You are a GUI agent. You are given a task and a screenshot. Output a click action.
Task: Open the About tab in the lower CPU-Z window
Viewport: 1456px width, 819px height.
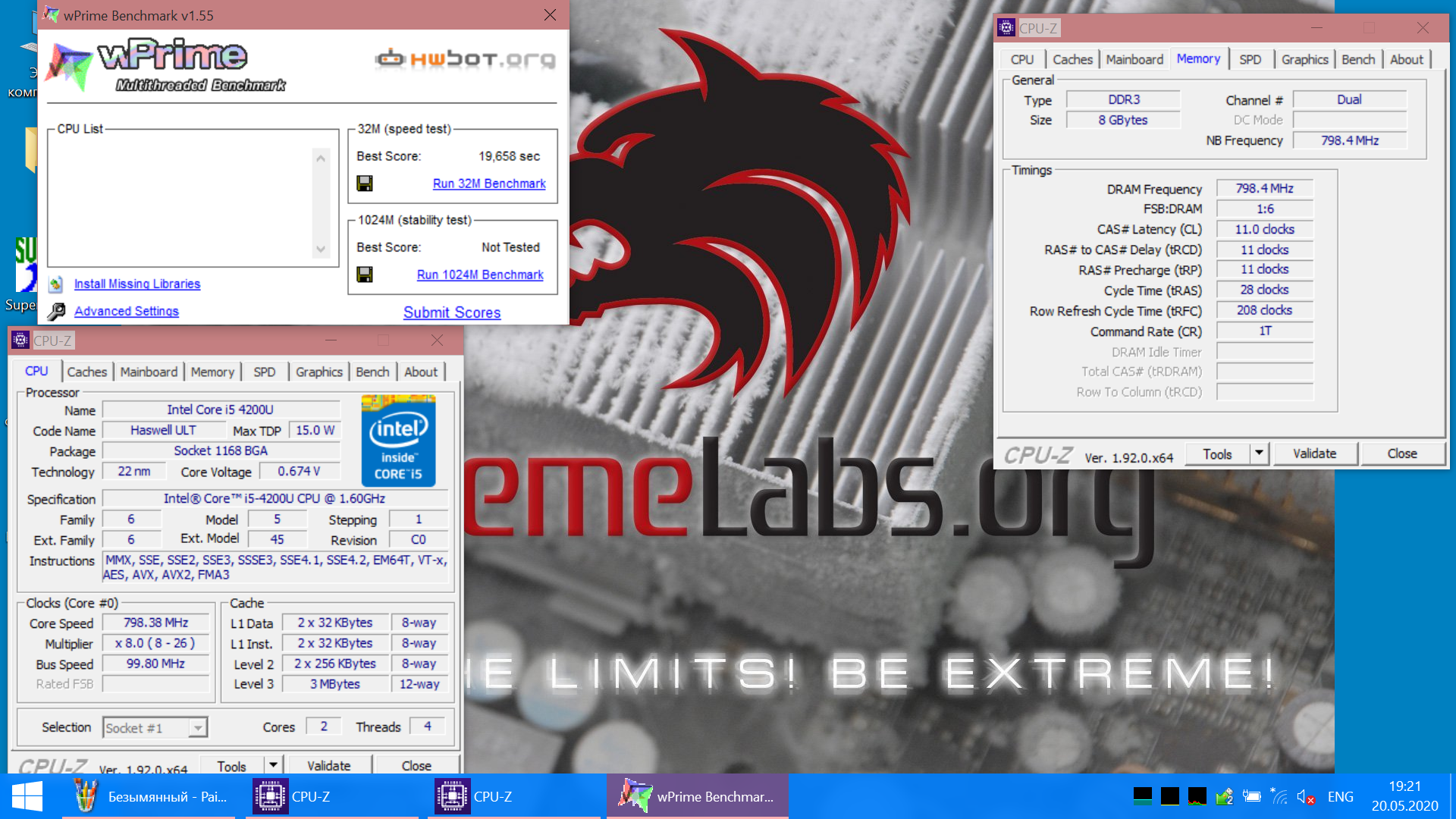[x=421, y=372]
